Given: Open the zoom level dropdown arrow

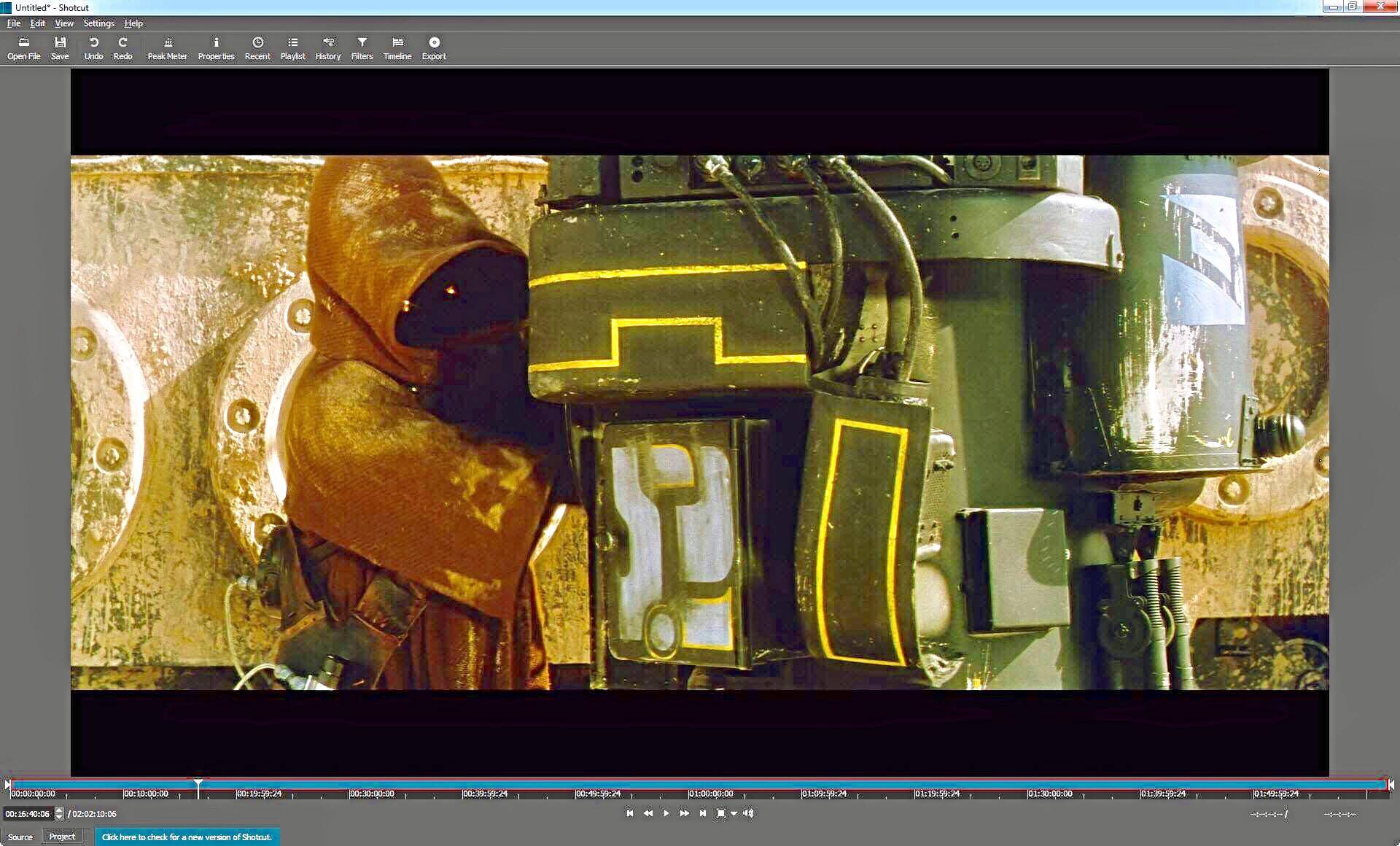Looking at the screenshot, I should [734, 814].
